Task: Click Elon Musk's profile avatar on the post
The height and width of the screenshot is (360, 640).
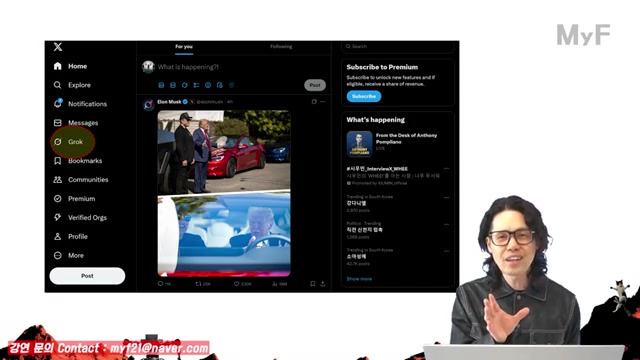Action: (x=149, y=104)
